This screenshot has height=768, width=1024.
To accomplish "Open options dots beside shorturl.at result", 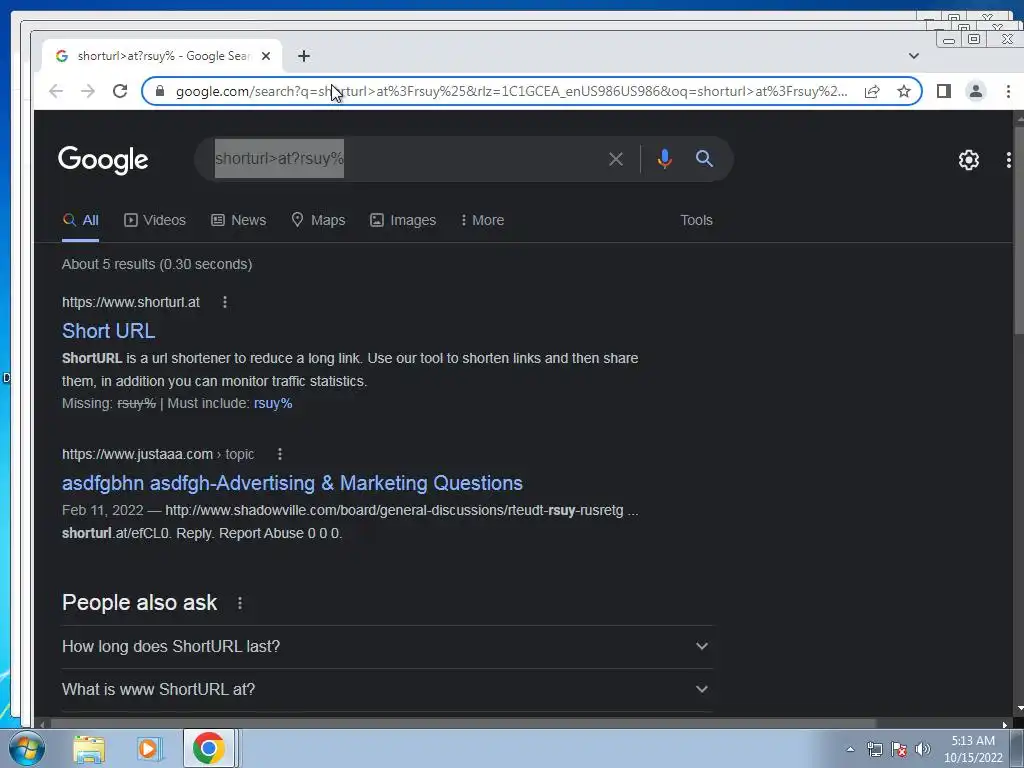I will point(225,302).
